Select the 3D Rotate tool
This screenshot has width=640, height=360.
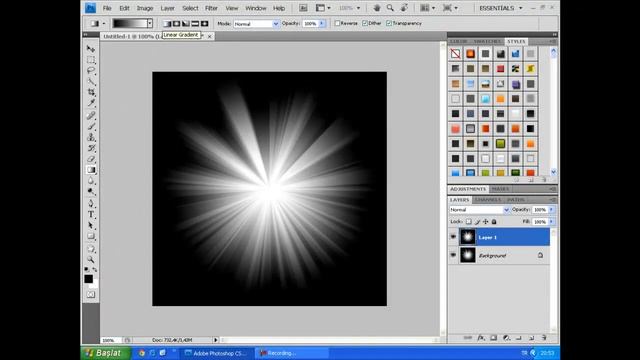[91, 249]
